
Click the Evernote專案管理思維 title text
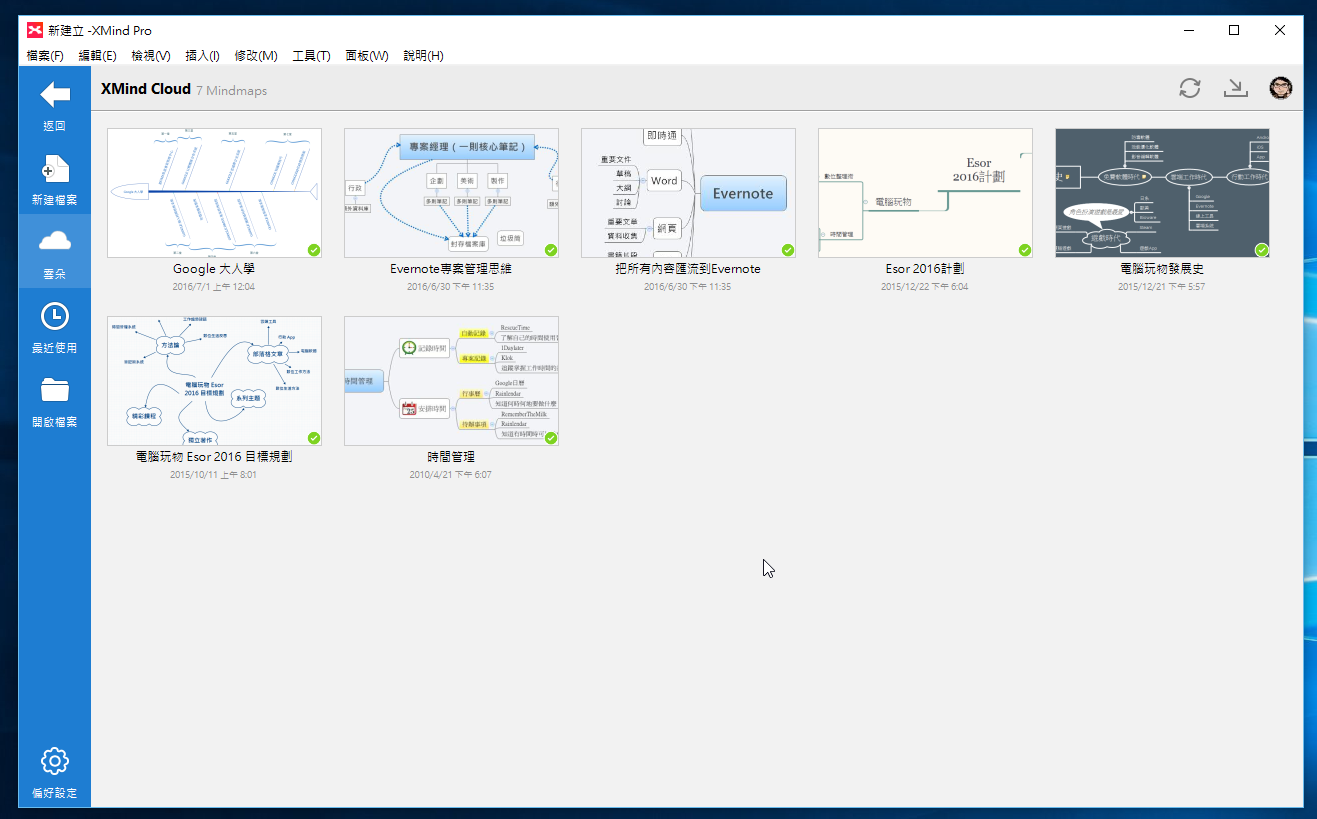click(451, 269)
